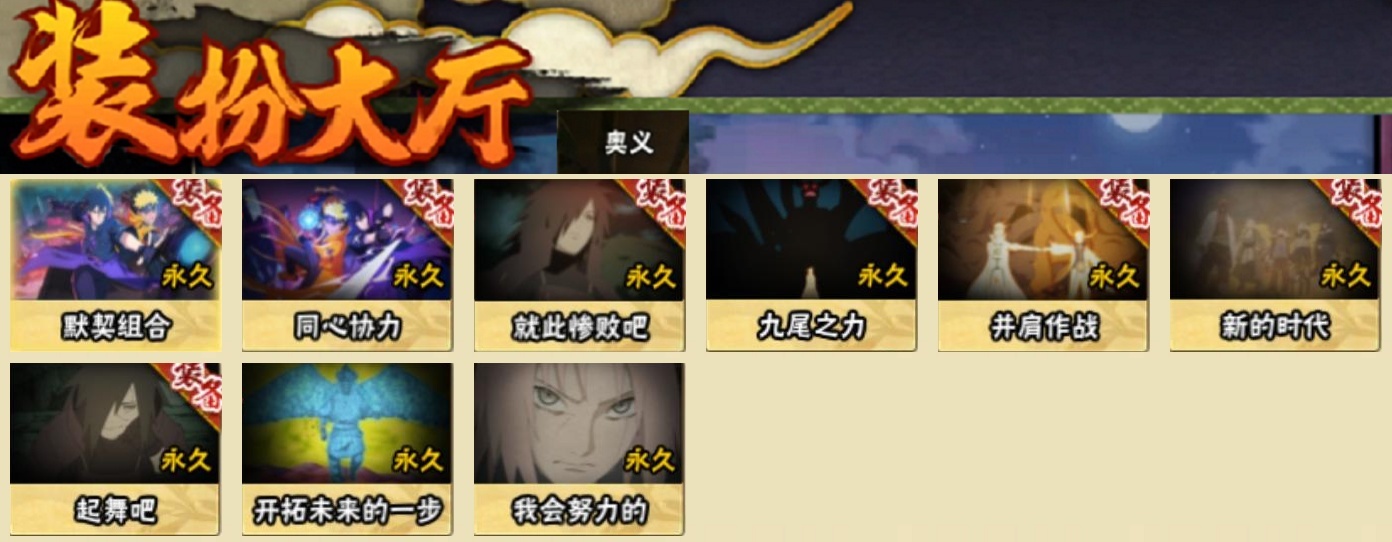Choose the 就此惨败吧 artwork
The width and height of the screenshot is (1392, 542).
pos(579,240)
